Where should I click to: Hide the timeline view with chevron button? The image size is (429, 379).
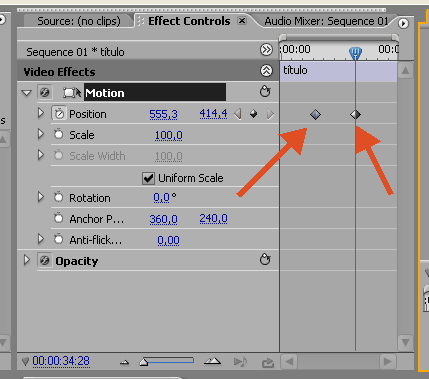point(266,50)
